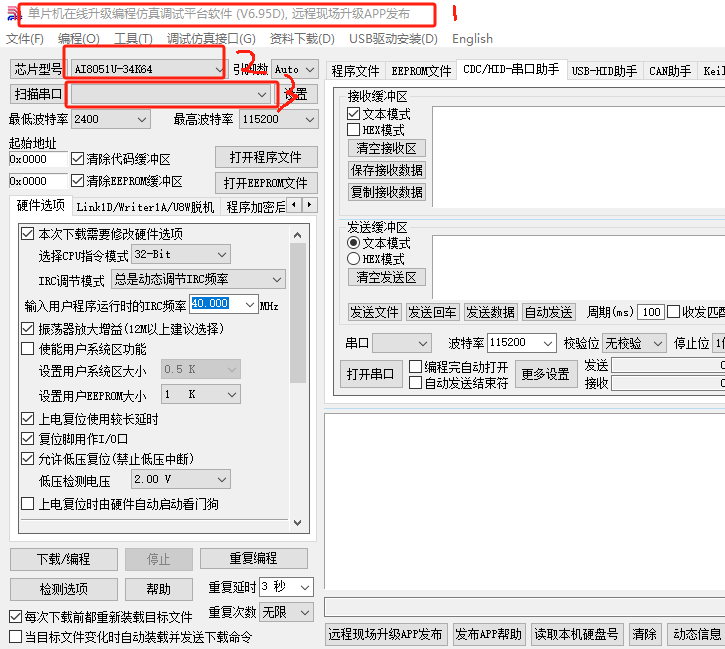Switch to the EEPROM文件 tab
This screenshot has height=649, width=725.
click(421, 71)
